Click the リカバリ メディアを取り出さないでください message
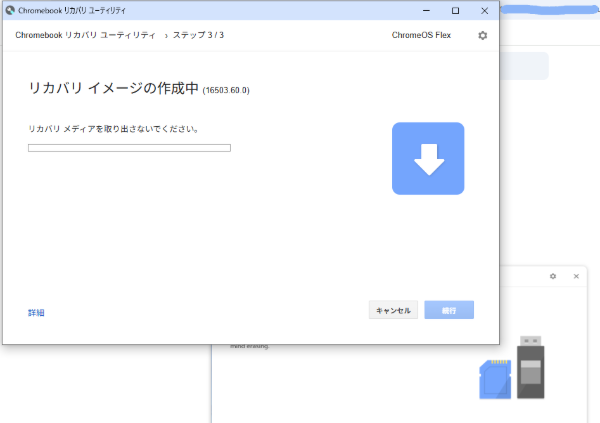This screenshot has height=423, width=600. click(x=113, y=129)
